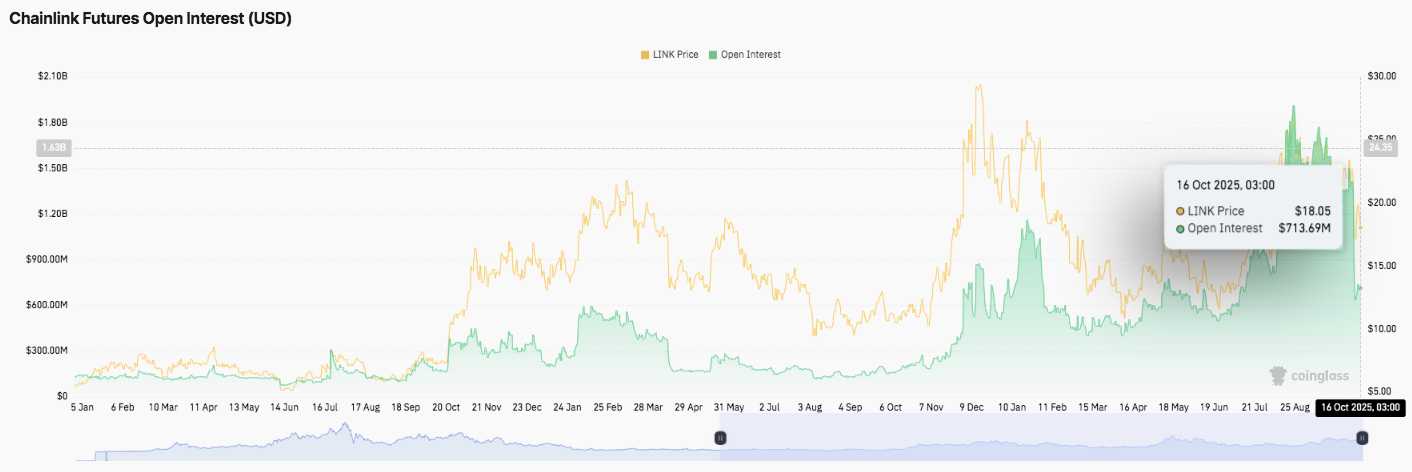Click the coinglass watermark logo
This screenshot has height=472, width=1412.
click(x=1308, y=376)
